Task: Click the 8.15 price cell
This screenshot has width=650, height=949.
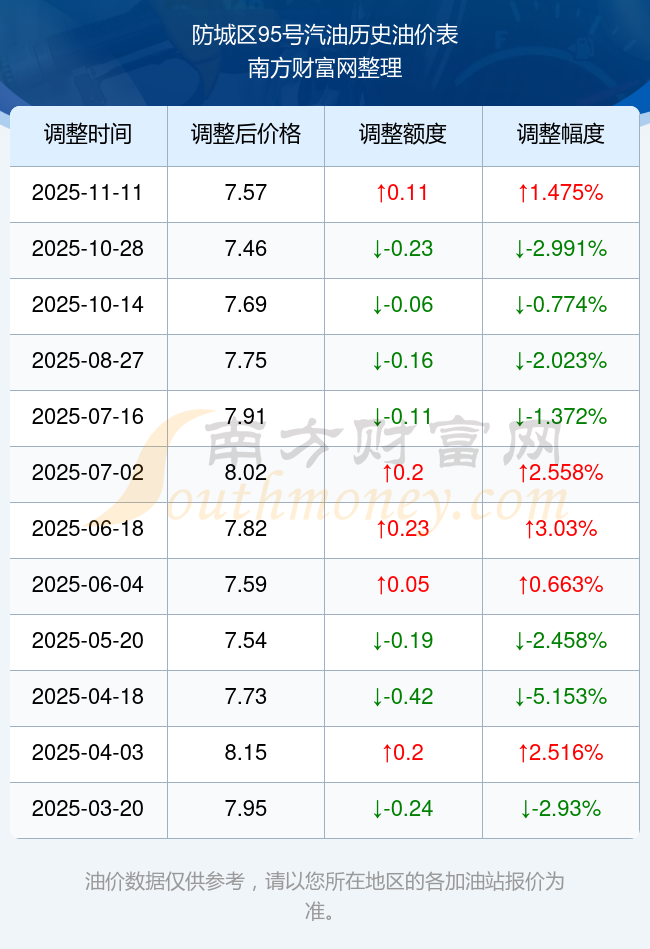Action: [246, 753]
